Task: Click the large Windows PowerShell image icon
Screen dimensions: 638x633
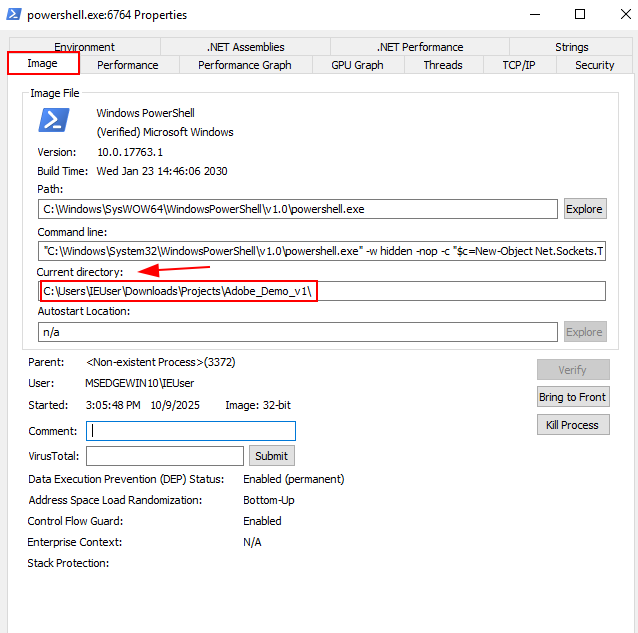Action: click(54, 120)
